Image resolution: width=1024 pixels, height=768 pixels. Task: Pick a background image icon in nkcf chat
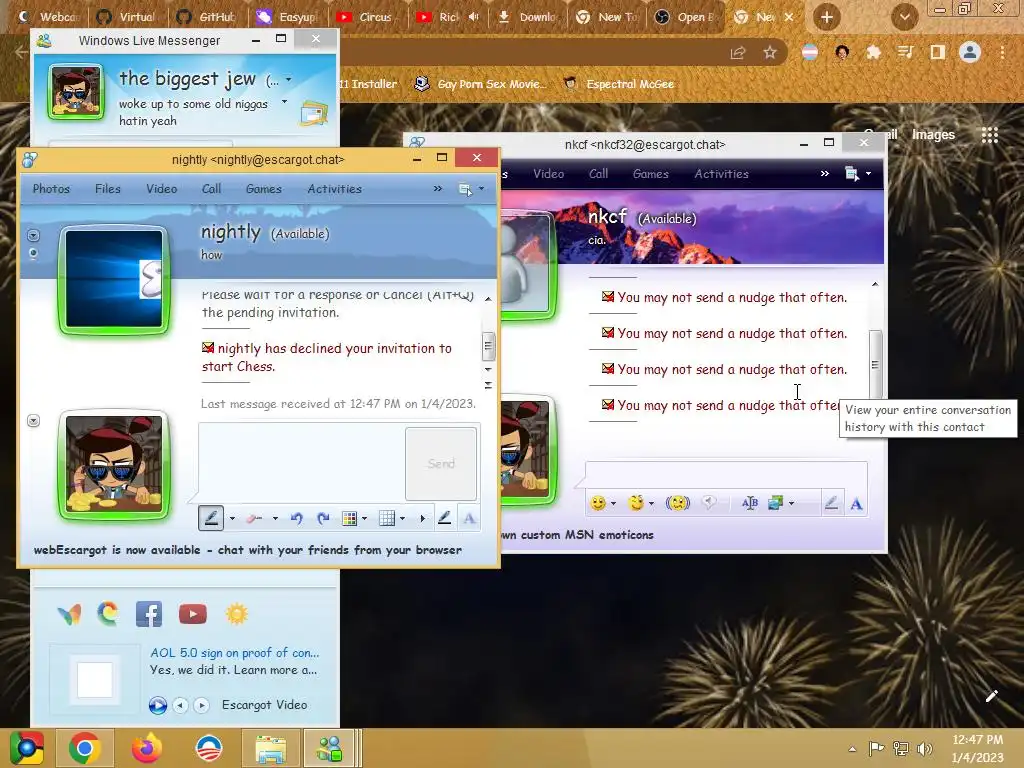775,503
